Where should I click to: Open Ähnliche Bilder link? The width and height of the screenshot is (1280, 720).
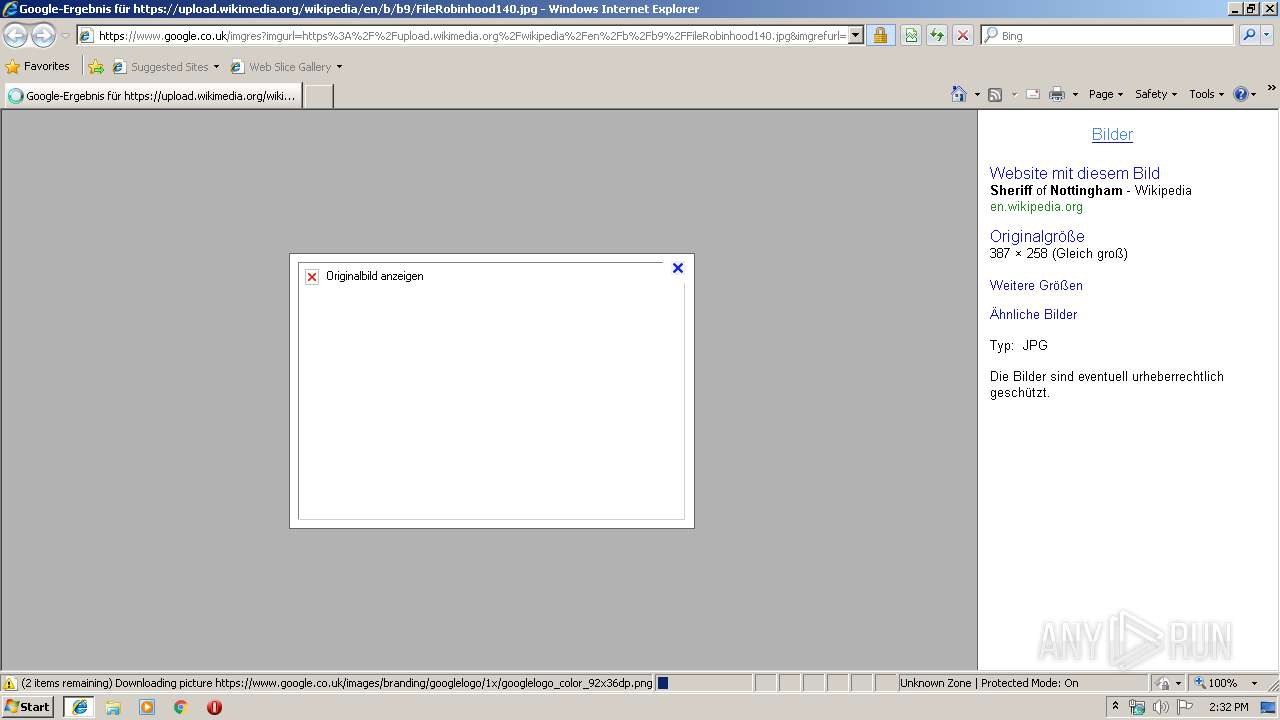(1033, 314)
